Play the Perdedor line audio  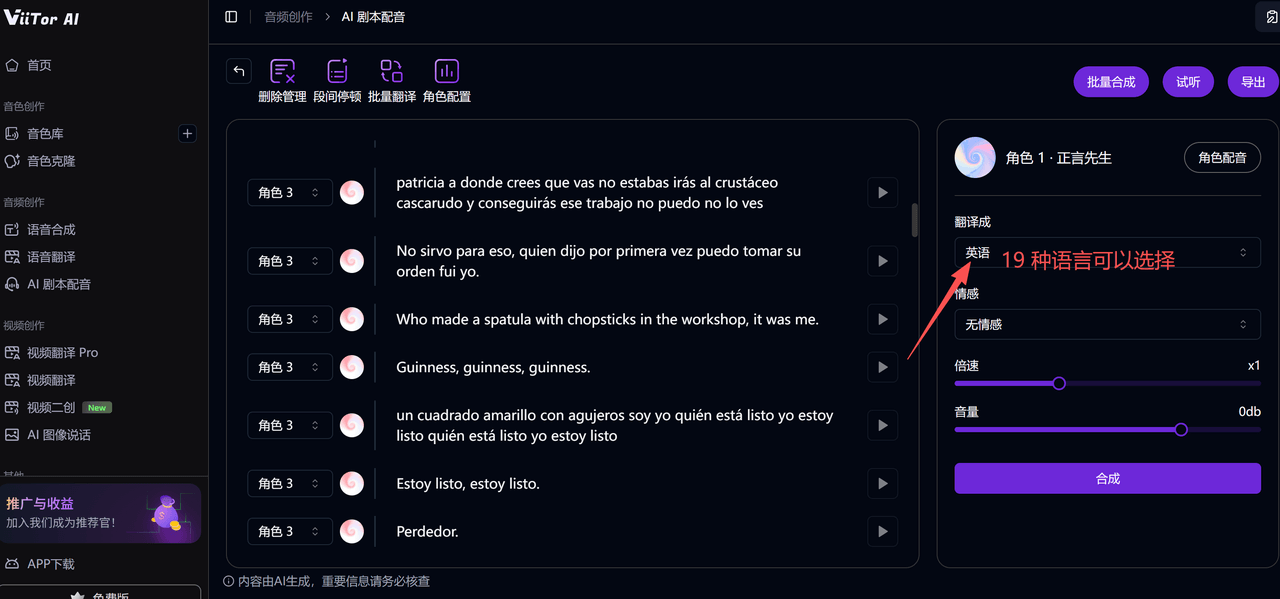click(882, 531)
